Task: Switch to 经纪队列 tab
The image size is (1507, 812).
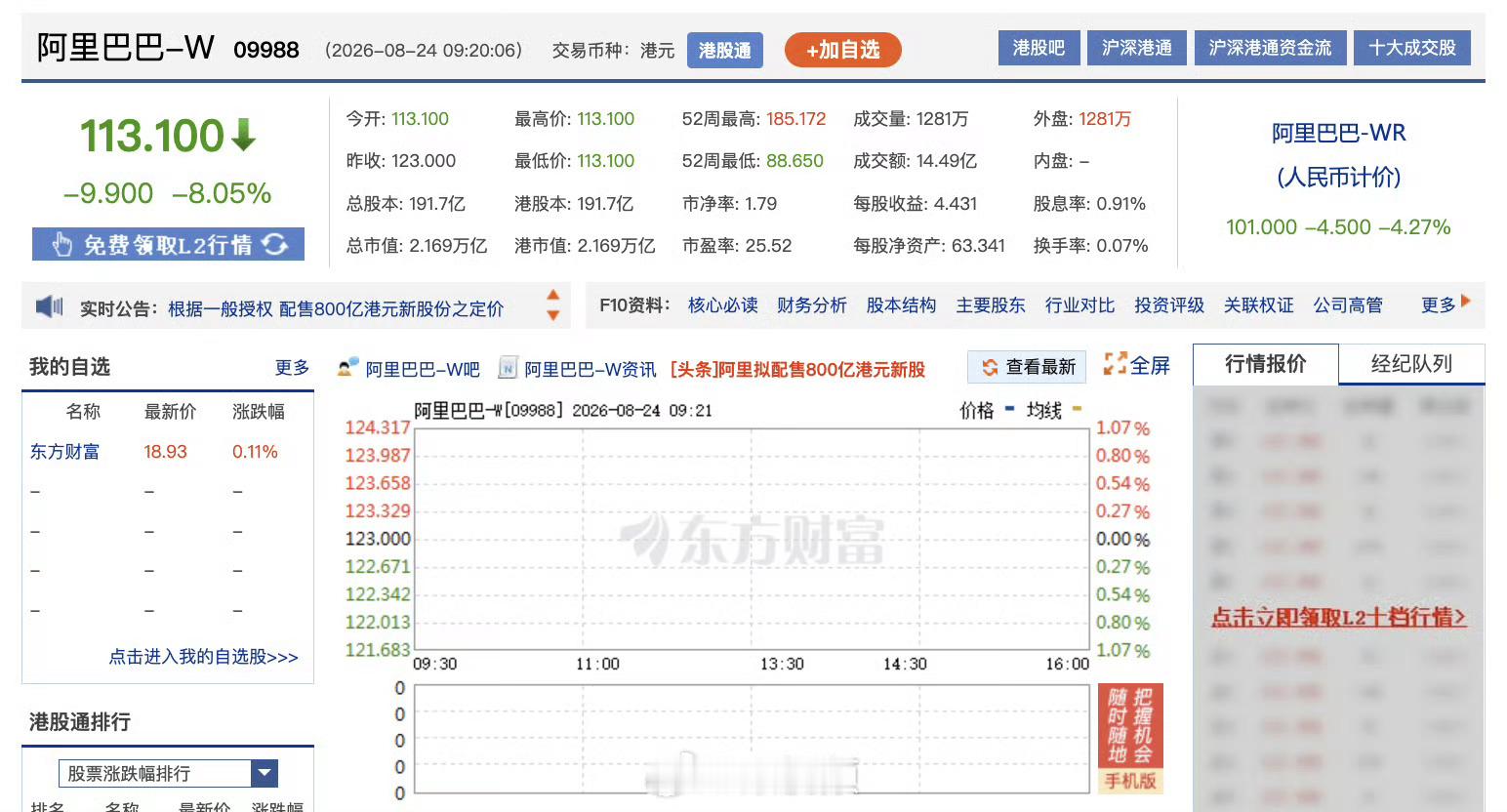Action: [x=1411, y=364]
